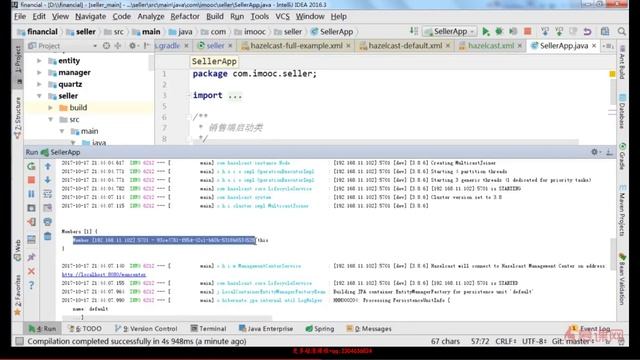This screenshot has height=360, width=640.
Task: Open the File menu
Action: click(20, 16)
